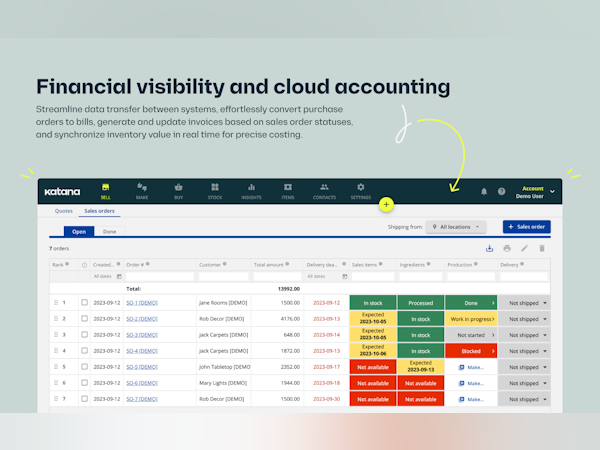Open Not shipped dropdown for SO-6

click(524, 383)
